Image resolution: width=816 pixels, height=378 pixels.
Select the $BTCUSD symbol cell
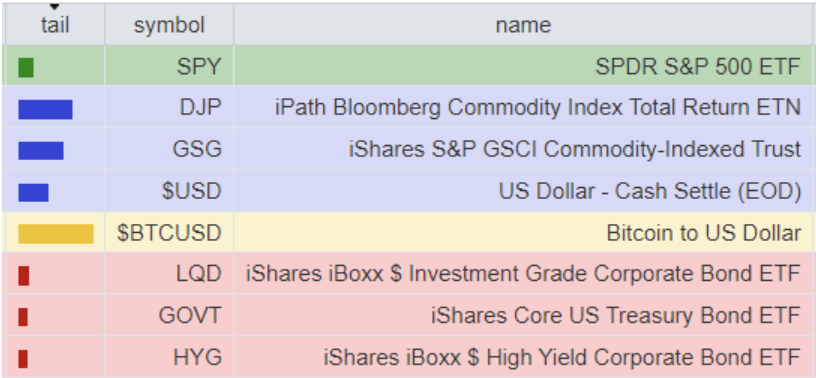(x=169, y=232)
